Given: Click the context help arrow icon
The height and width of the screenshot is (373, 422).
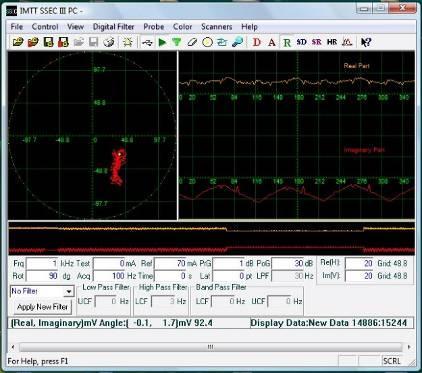Looking at the screenshot, I should click(x=366, y=42).
